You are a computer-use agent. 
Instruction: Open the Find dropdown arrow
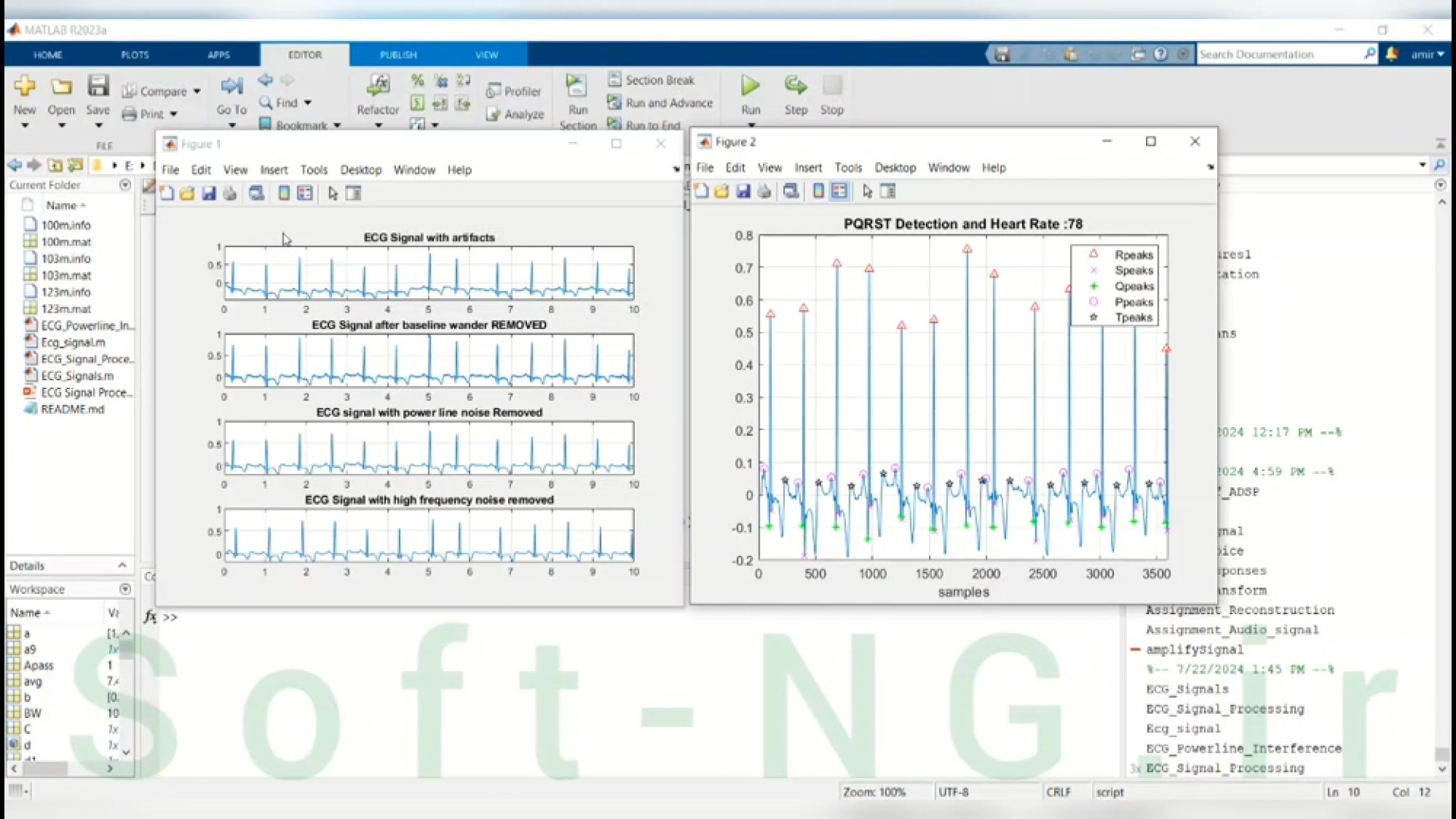pos(308,102)
